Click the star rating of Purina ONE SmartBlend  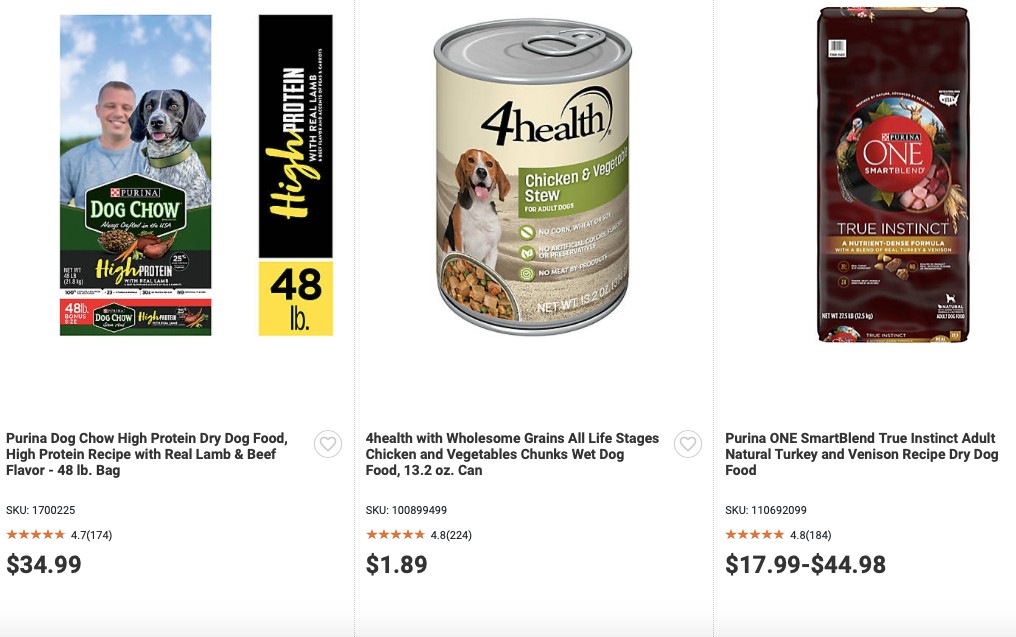click(x=754, y=533)
